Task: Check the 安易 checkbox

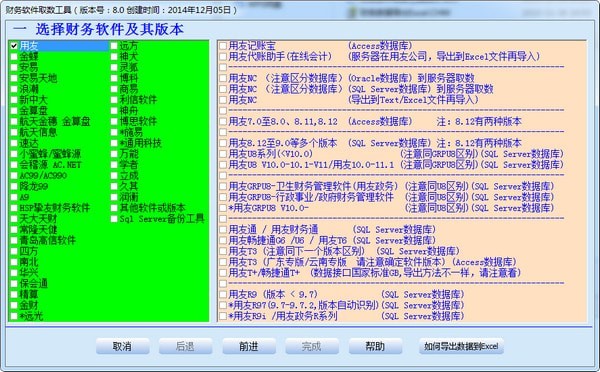Action: click(14, 67)
